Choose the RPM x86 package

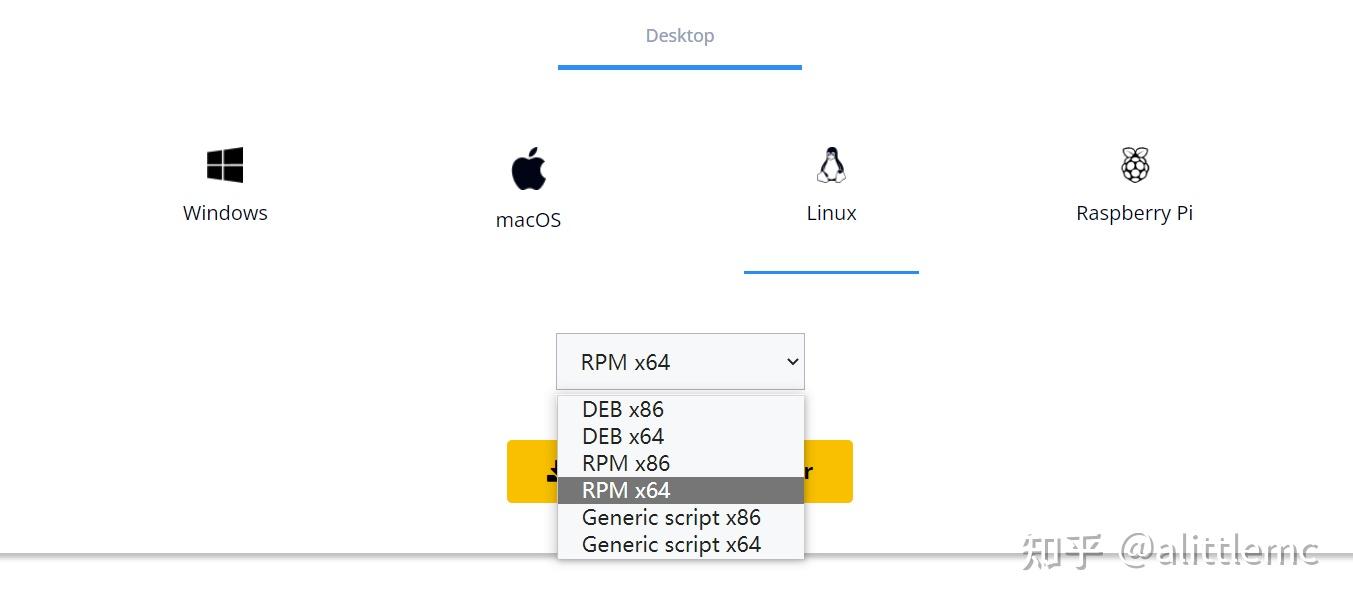(x=625, y=463)
